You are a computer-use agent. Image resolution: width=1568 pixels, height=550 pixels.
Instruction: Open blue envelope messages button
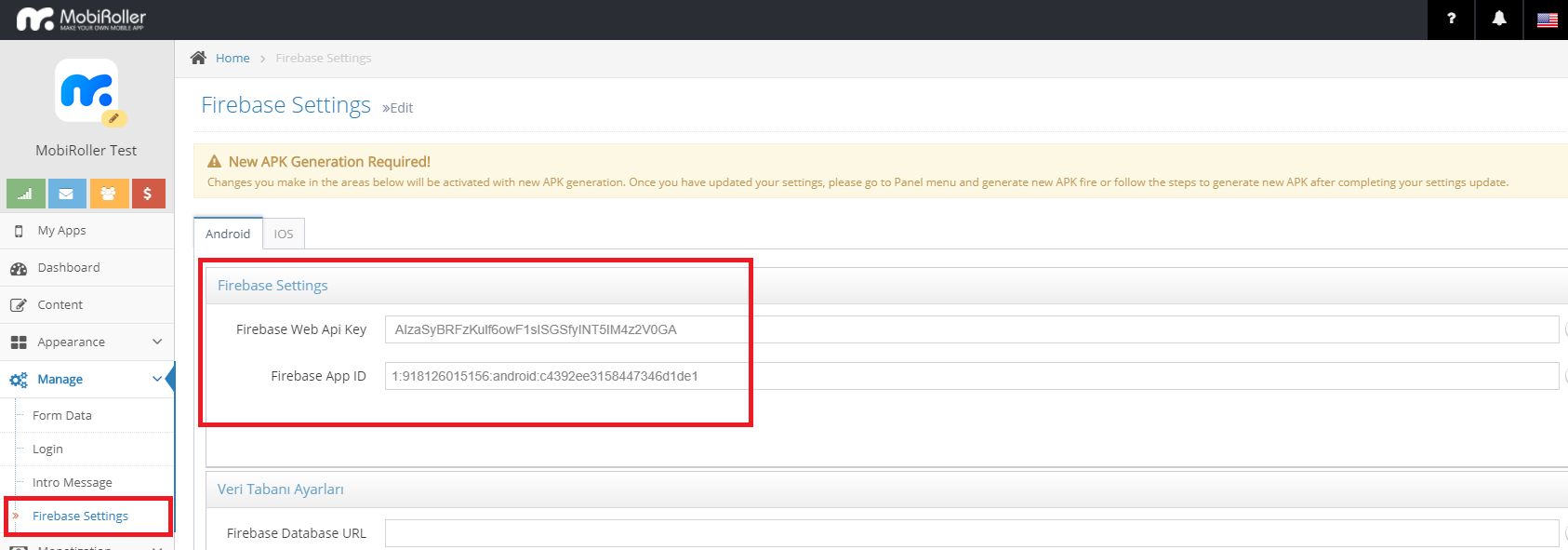[67, 194]
